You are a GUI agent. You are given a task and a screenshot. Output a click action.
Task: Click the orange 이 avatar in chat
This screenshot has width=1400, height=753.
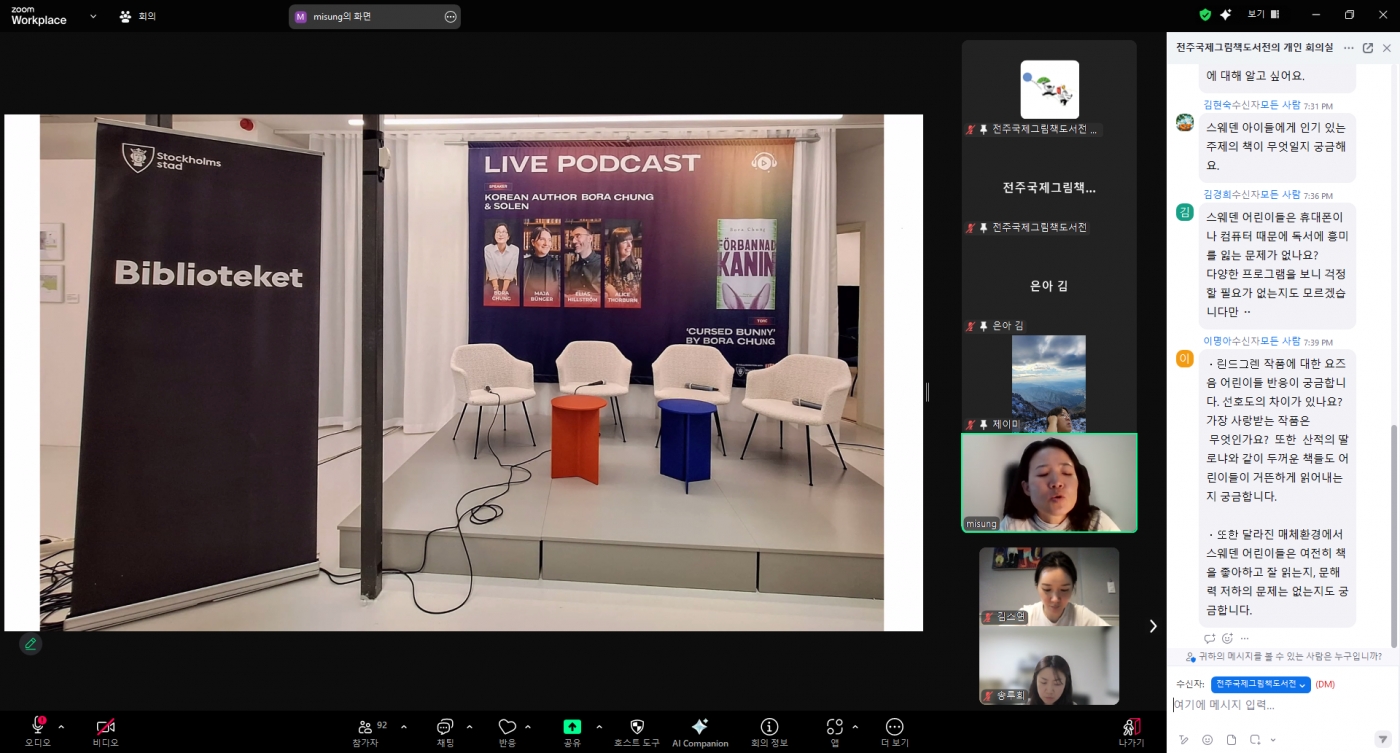1185,359
